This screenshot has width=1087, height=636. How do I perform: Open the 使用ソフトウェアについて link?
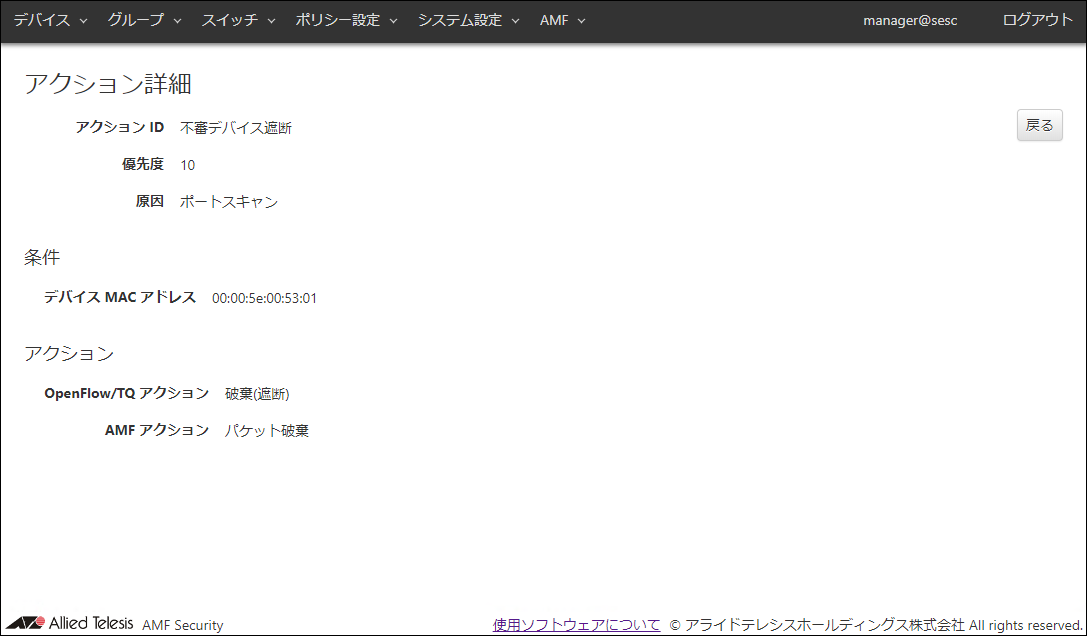pos(576,624)
